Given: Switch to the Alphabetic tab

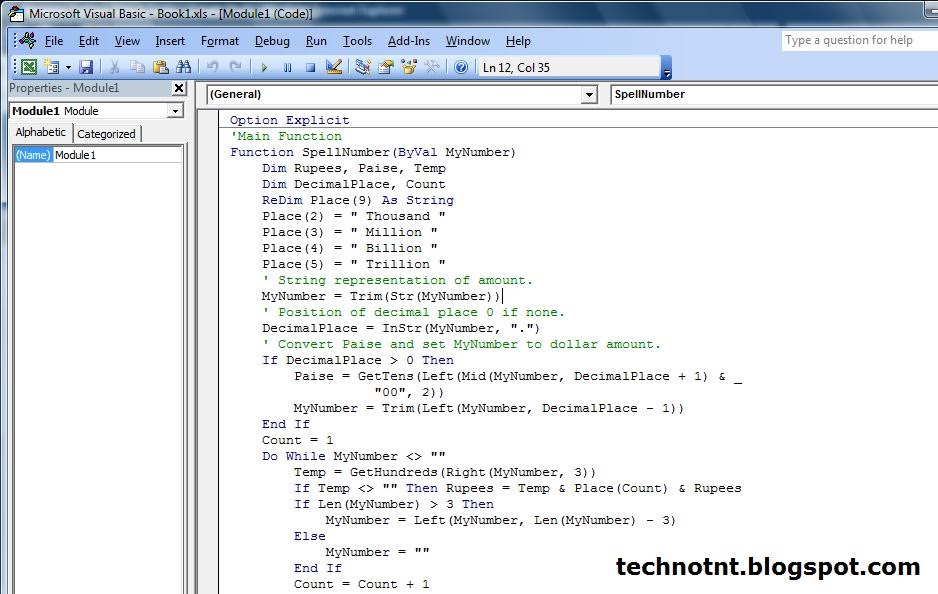Looking at the screenshot, I should coord(41,132).
